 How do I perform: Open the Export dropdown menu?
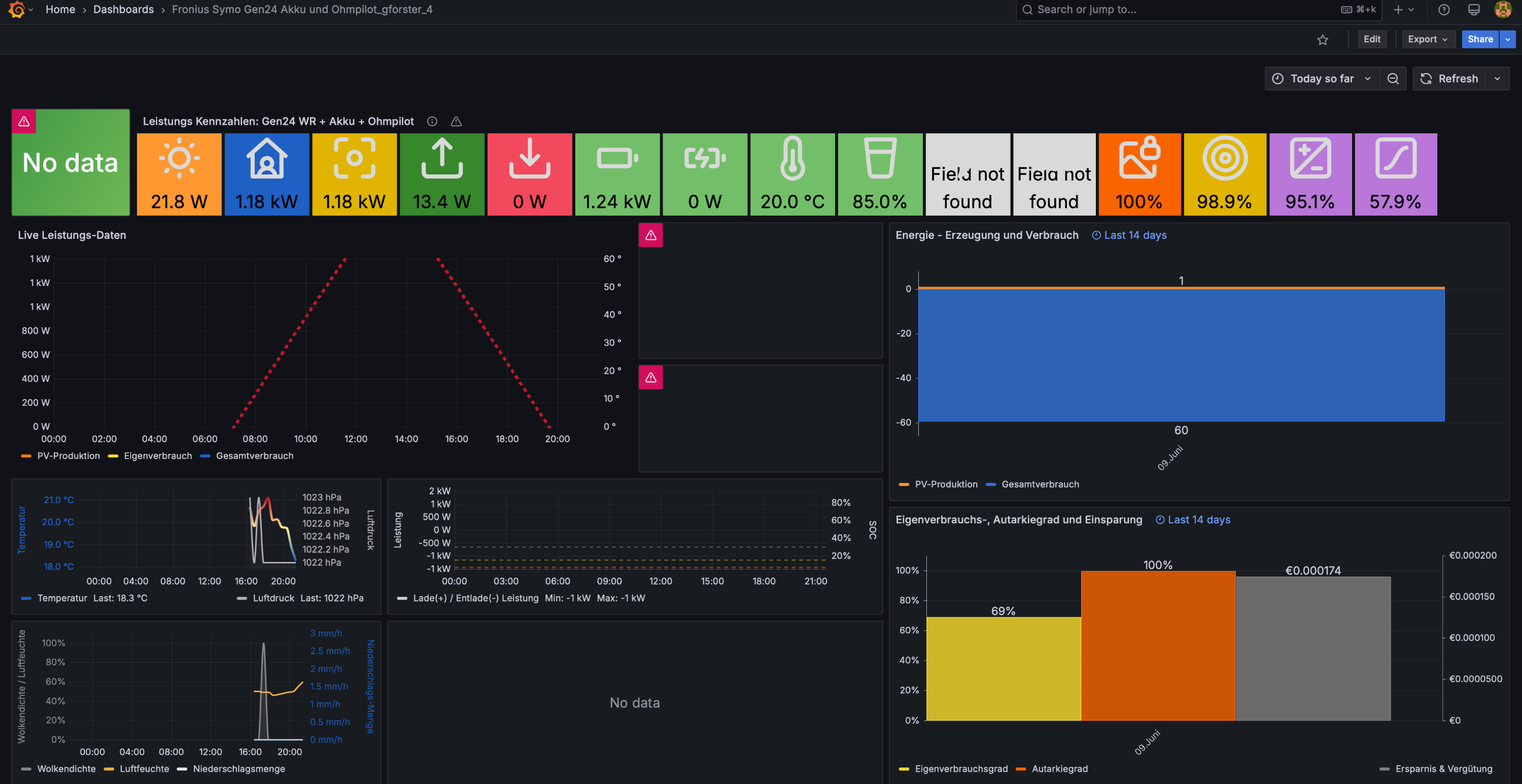click(x=1427, y=39)
